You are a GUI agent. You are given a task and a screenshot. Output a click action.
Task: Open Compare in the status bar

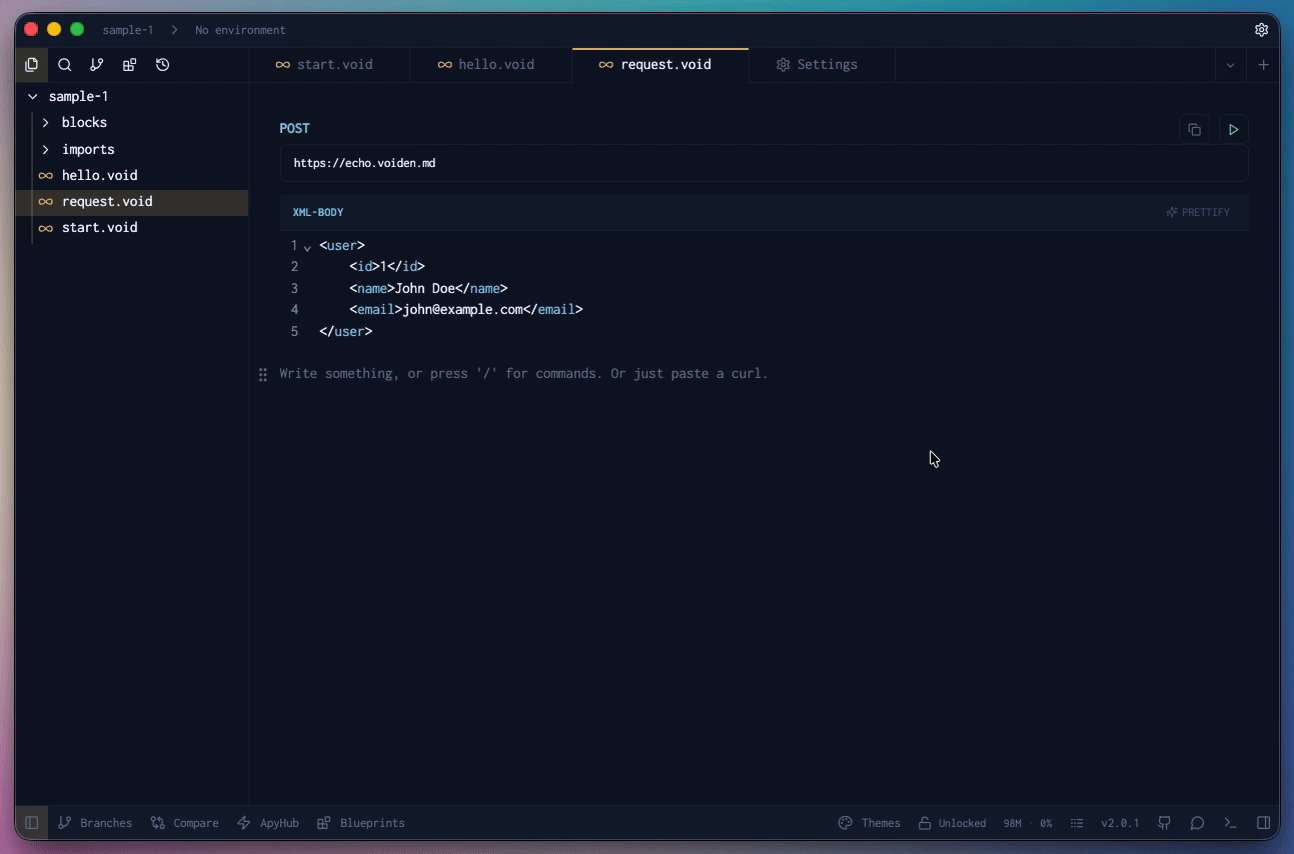click(185, 823)
